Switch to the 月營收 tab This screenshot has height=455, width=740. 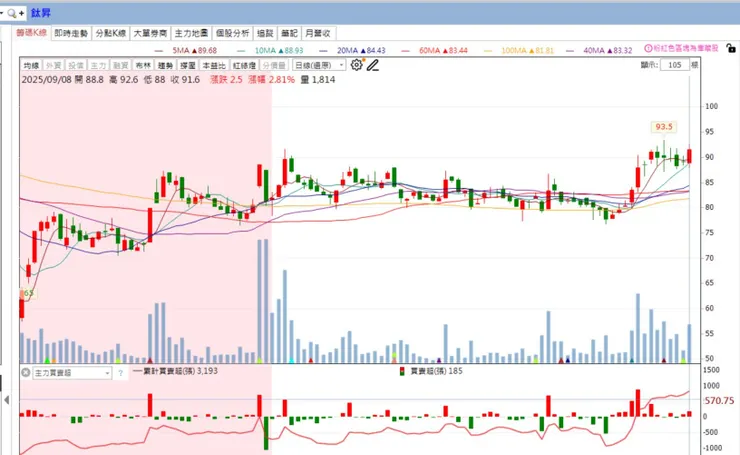click(318, 33)
